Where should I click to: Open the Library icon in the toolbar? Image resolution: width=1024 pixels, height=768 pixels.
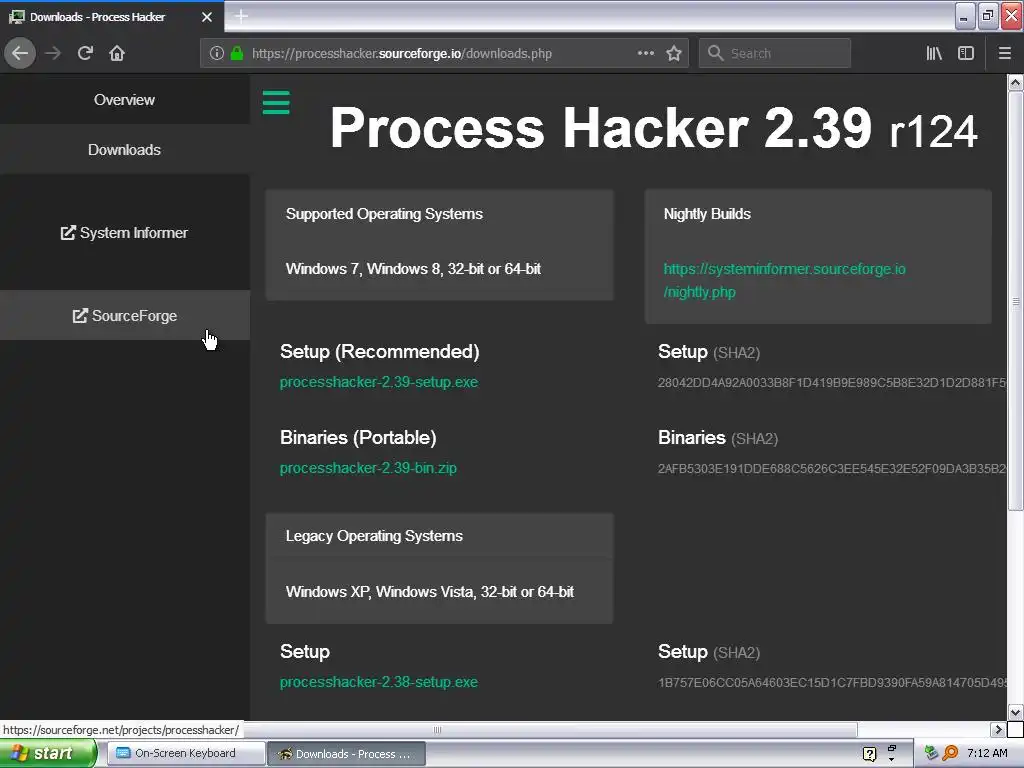[934, 53]
